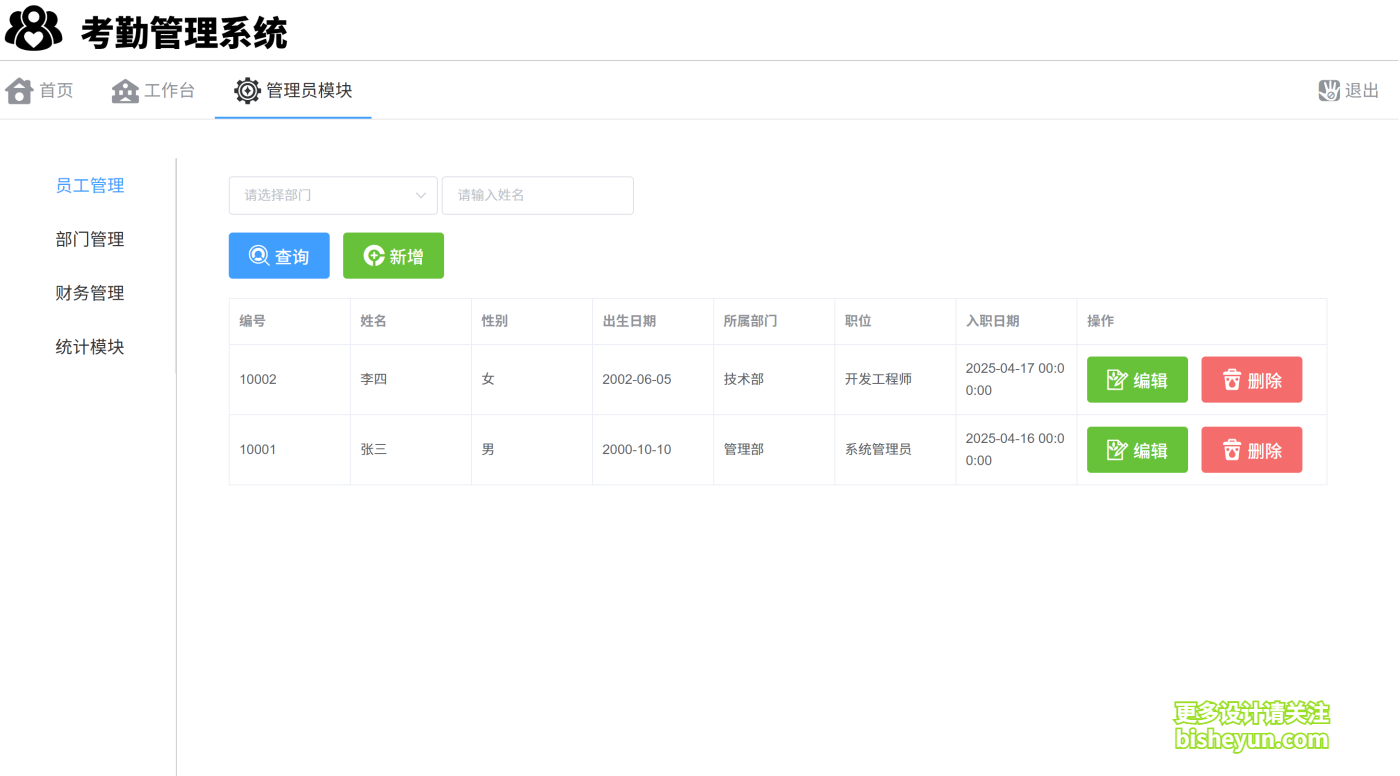Open 部门管理 in the sidebar

coord(90,239)
